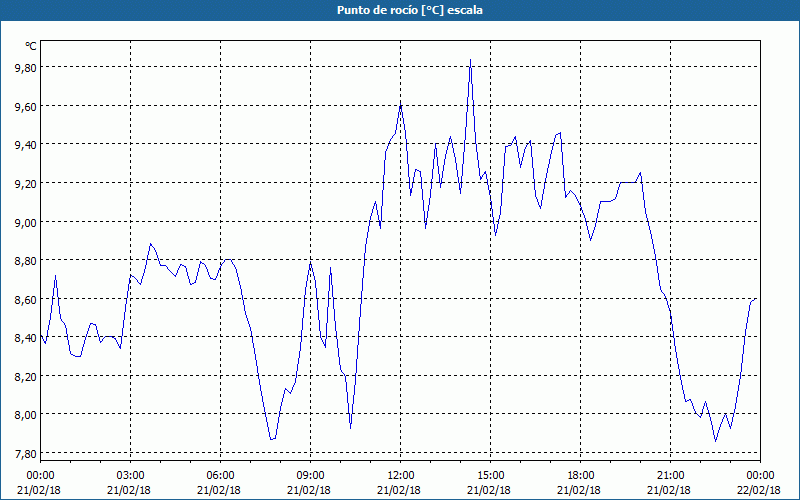Click the 06:00 time axis label
The image size is (800, 500).
[x=220, y=476]
